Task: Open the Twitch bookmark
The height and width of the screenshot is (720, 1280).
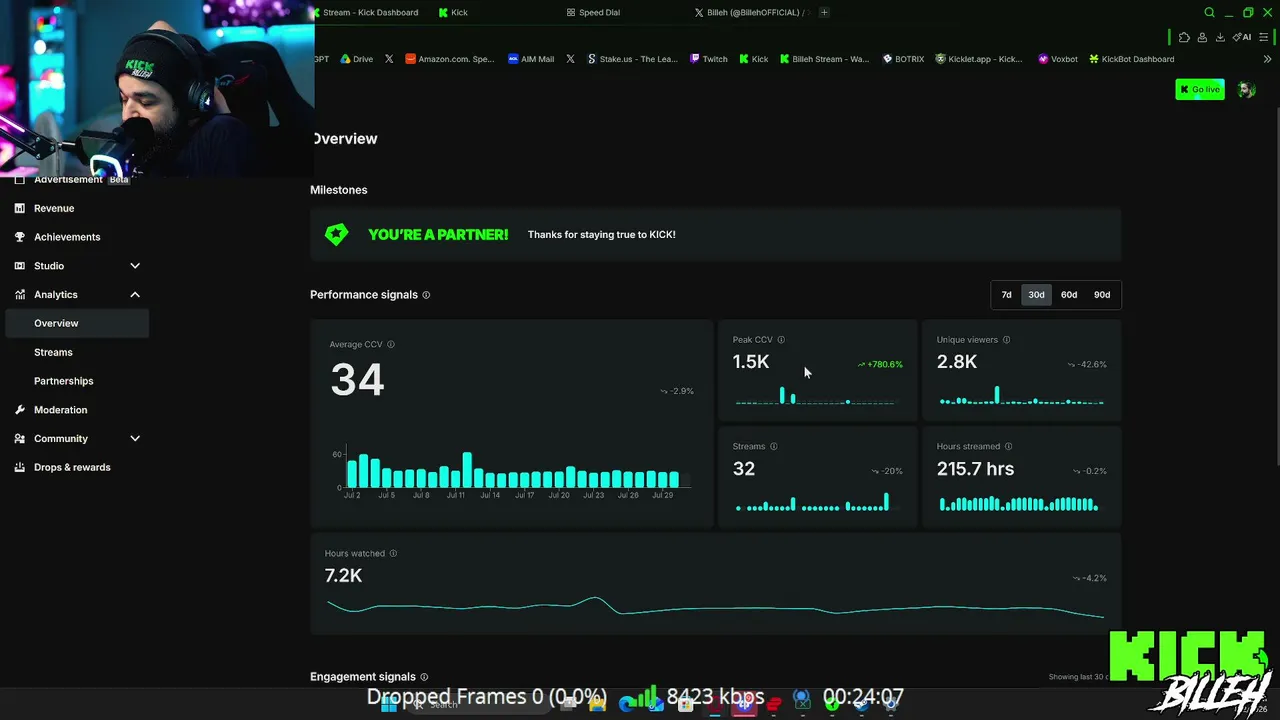Action: [x=709, y=59]
